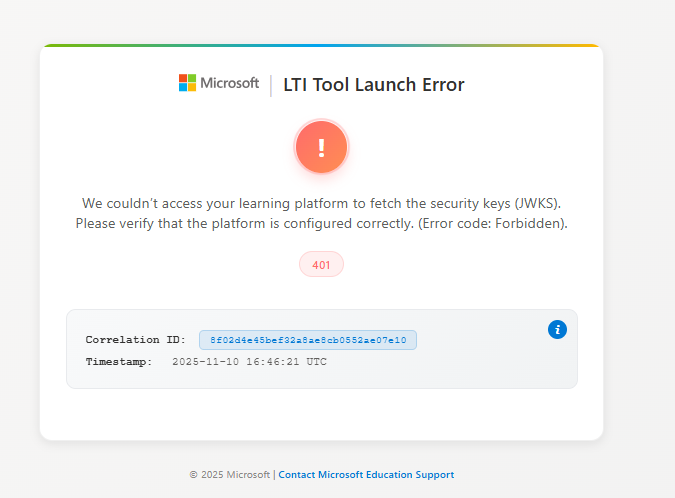Click the Correlation ID label

(x=136, y=340)
